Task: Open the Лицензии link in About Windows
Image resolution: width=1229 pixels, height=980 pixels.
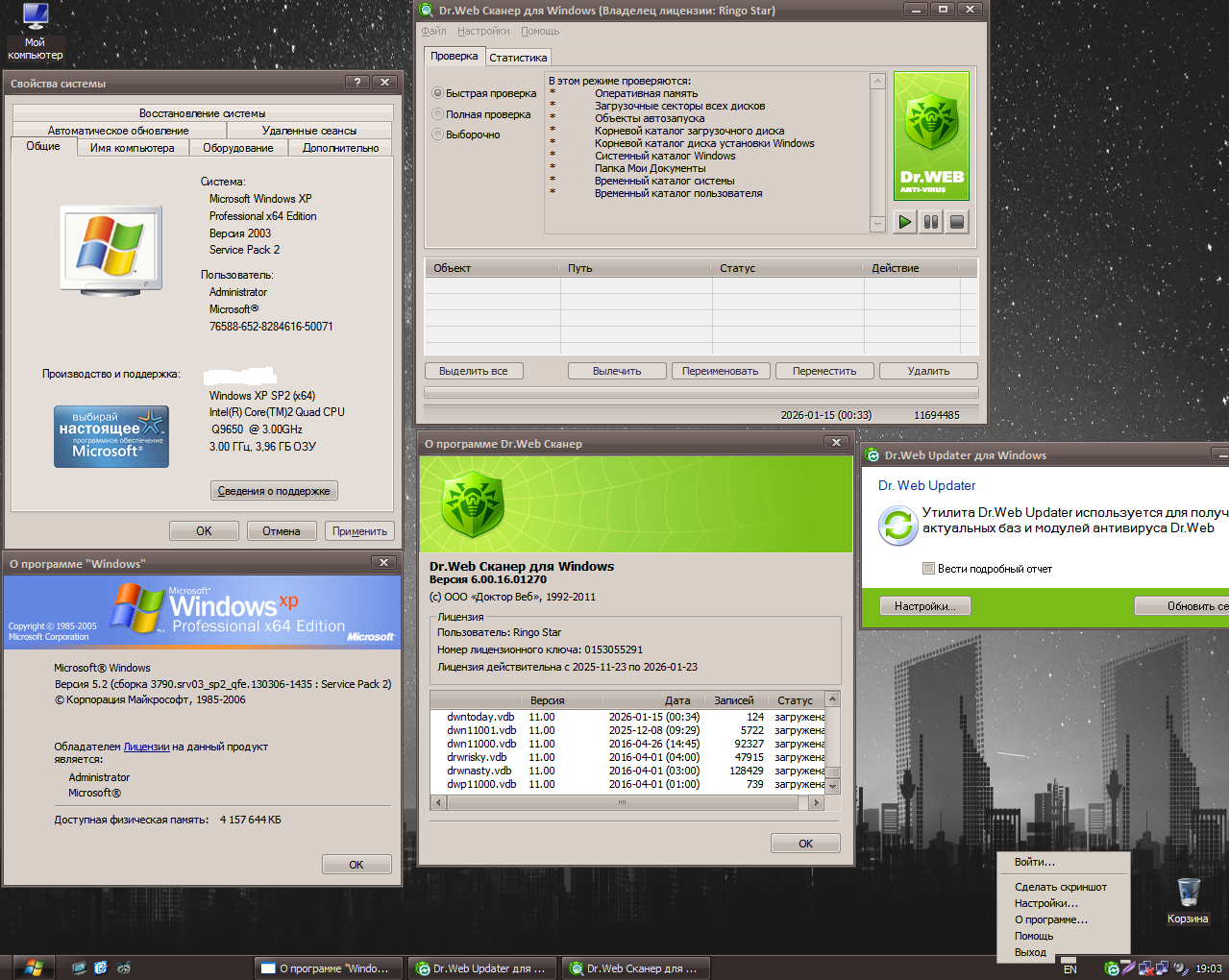Action: pos(146,747)
